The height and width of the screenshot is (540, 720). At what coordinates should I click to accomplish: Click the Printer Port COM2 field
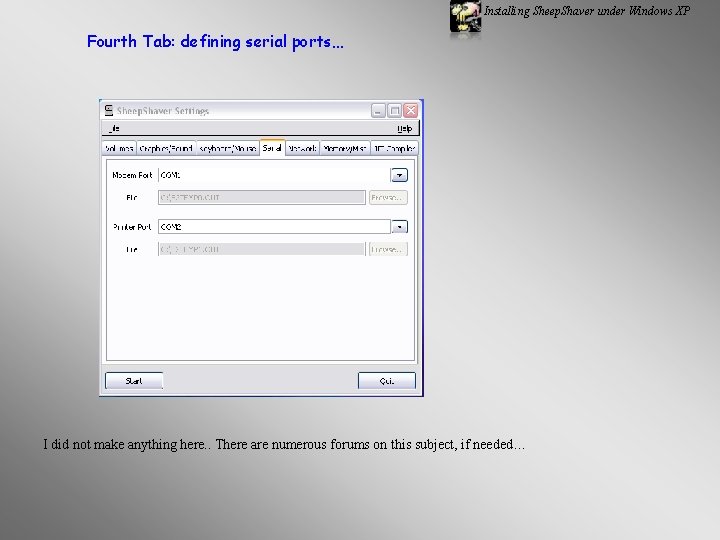[x=274, y=227]
